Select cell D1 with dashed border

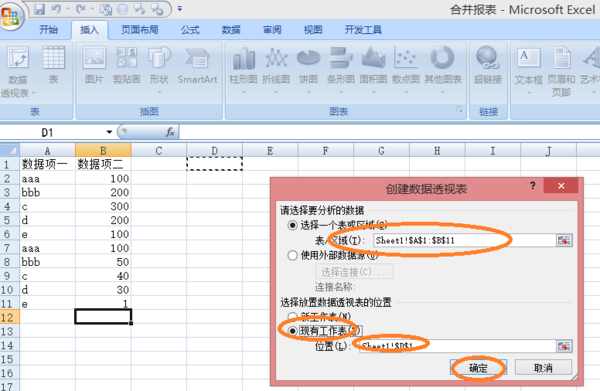(x=215, y=164)
